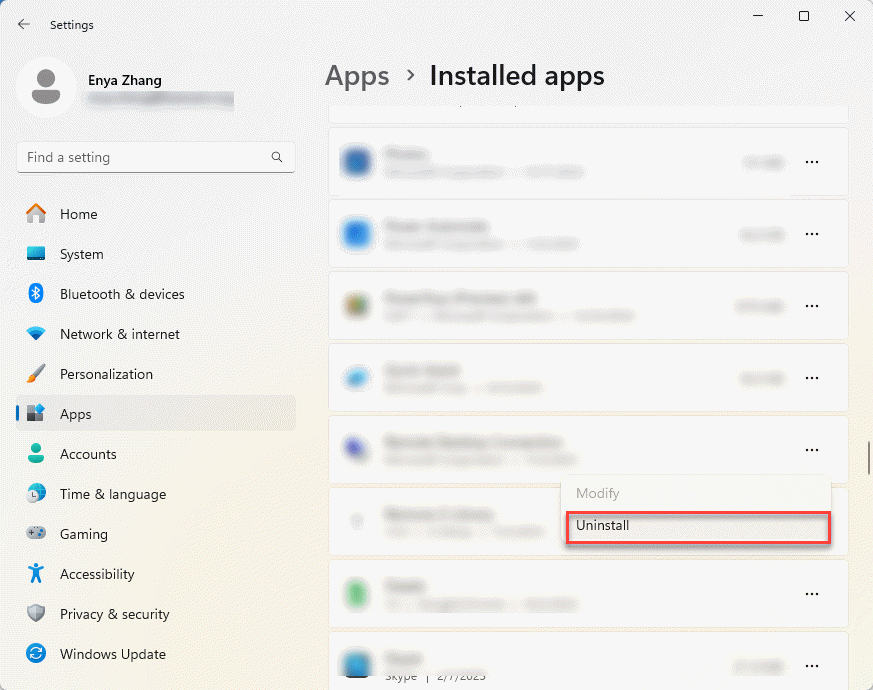Click the Accessibility figure icon
Viewport: 873px width, 690px height.
click(36, 574)
